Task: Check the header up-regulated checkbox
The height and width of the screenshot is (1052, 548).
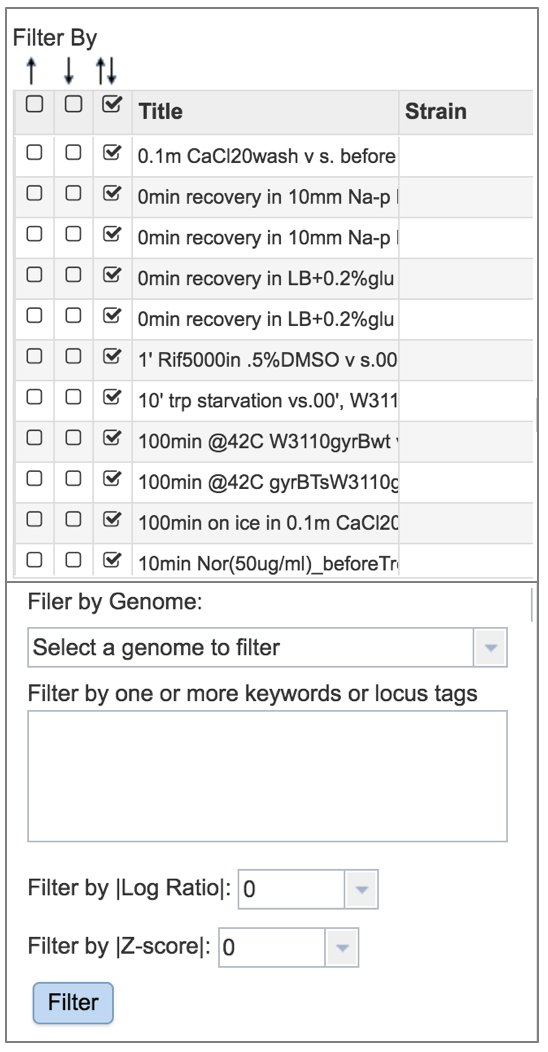Action: pos(34,104)
